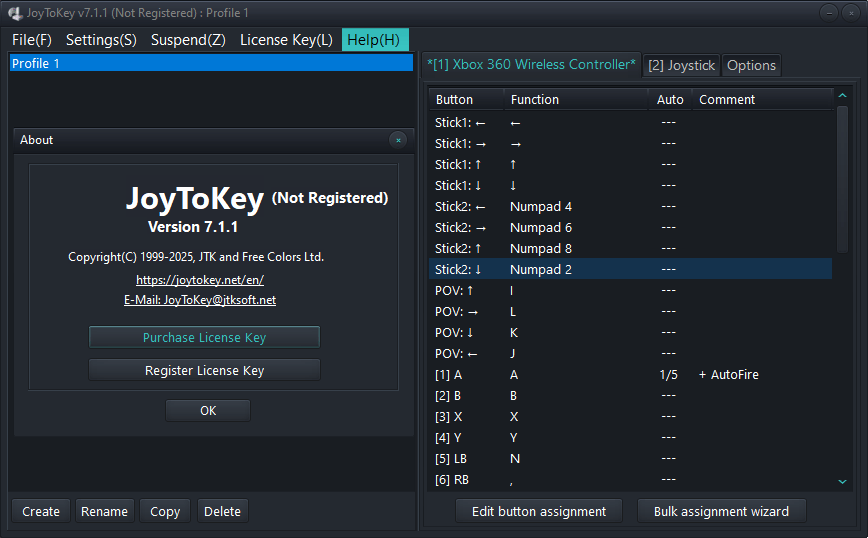Image resolution: width=868 pixels, height=538 pixels.
Task: Confirm About dialog with OK
Action: [208, 411]
